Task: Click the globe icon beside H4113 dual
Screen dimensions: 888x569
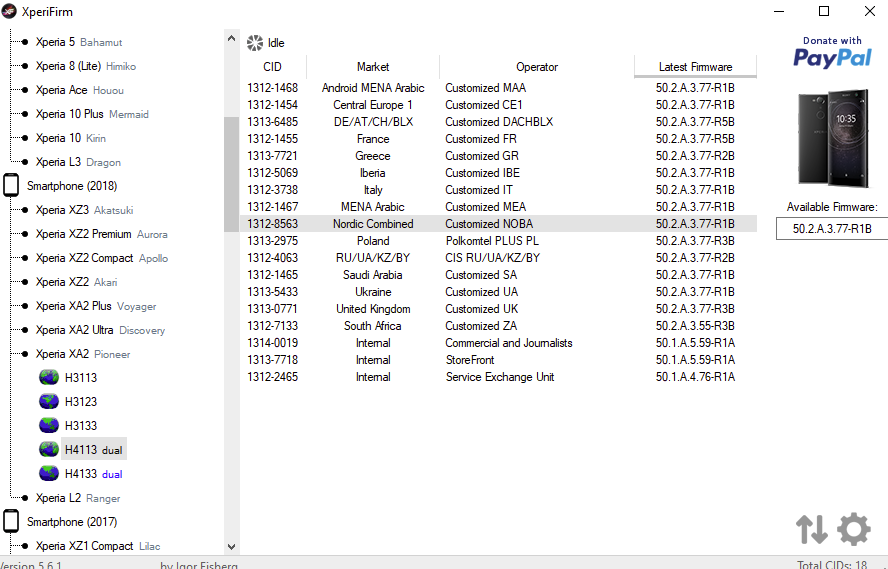Action: point(49,450)
